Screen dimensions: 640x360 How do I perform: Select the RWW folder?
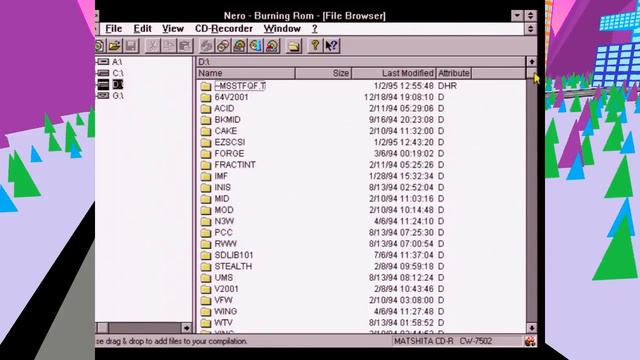pyautogui.click(x=219, y=244)
